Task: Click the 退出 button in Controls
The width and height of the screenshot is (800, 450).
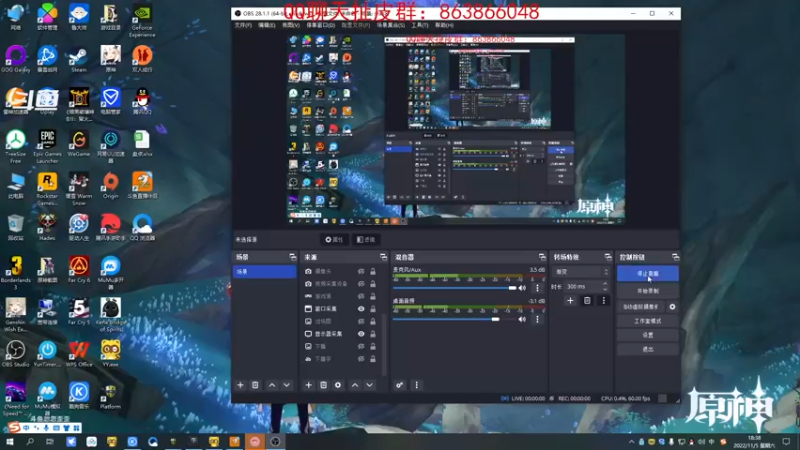Action: 647,349
